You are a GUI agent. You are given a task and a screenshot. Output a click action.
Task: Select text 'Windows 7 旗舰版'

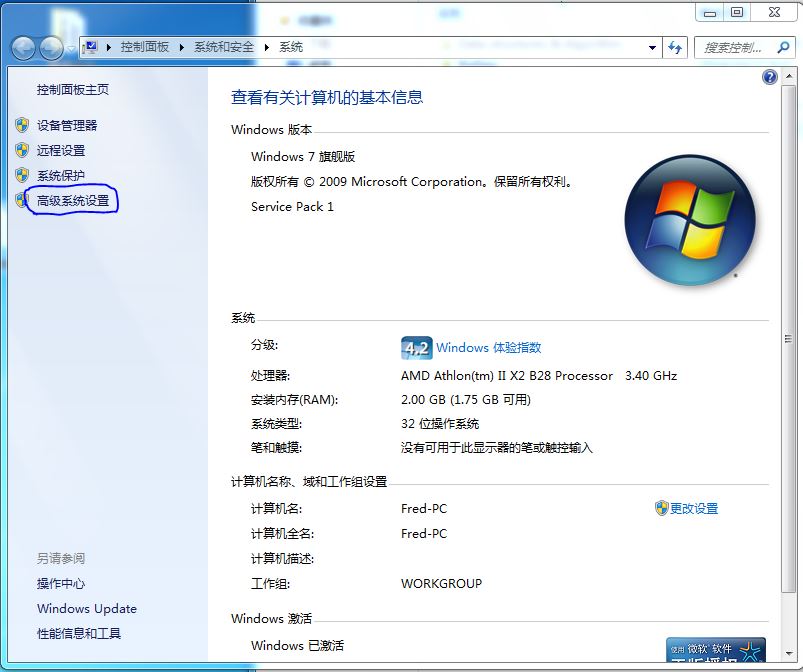[x=303, y=157]
